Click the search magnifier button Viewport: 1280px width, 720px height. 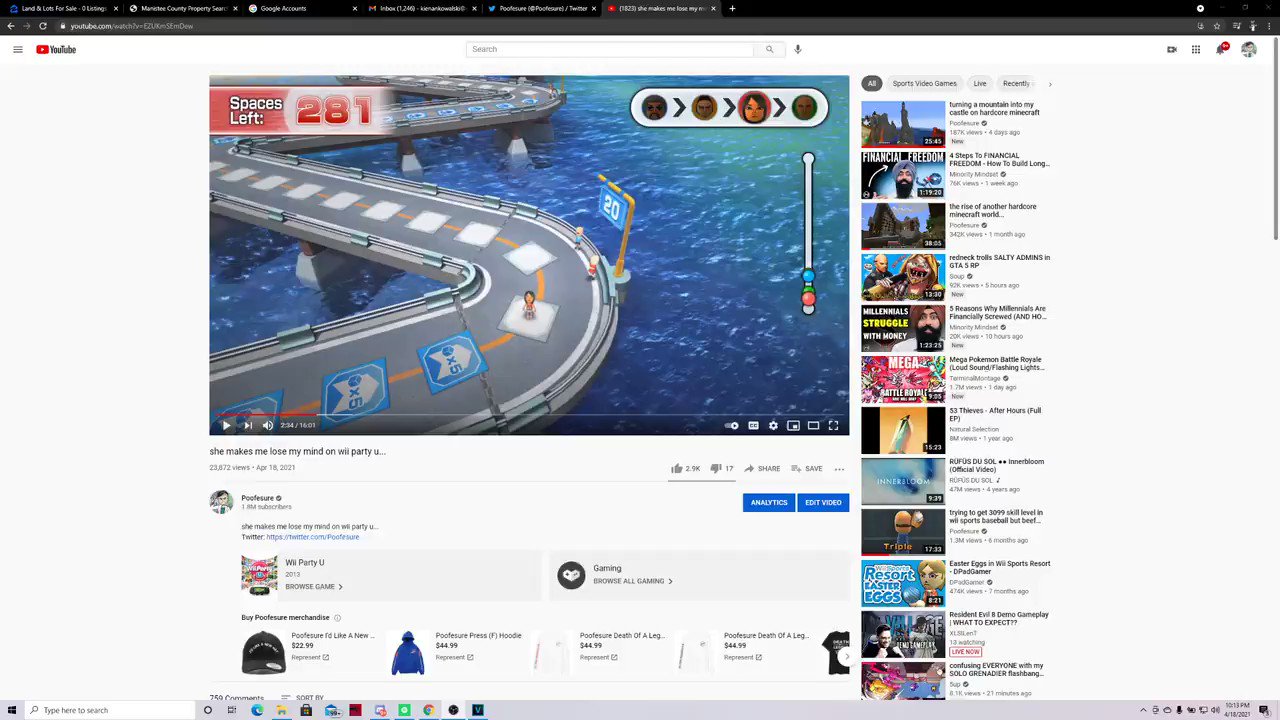click(x=769, y=49)
